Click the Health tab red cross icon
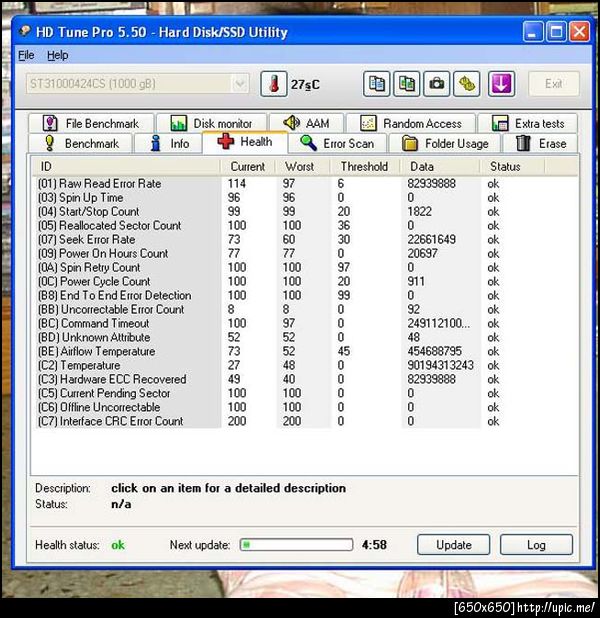600x618 pixels. (x=225, y=141)
